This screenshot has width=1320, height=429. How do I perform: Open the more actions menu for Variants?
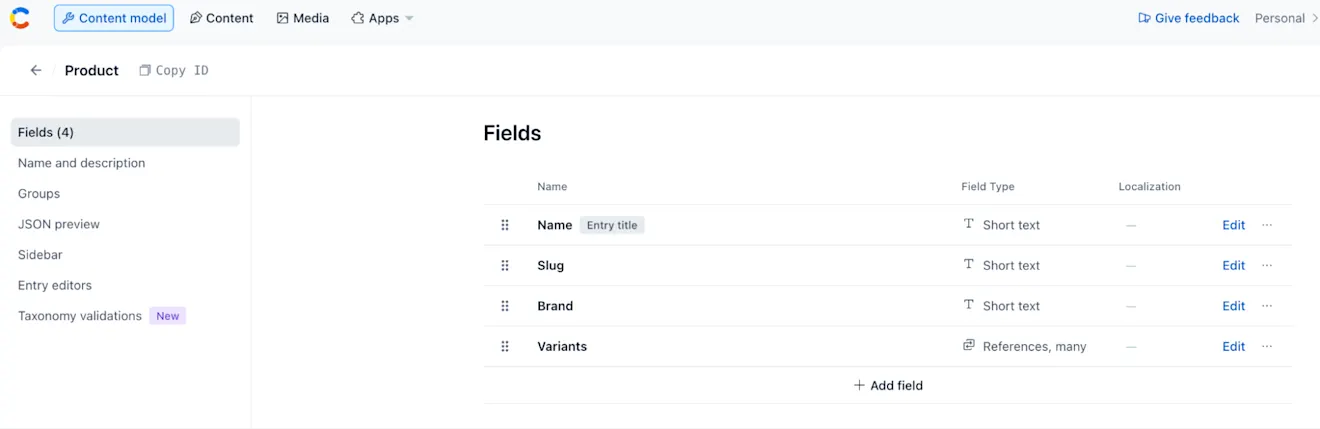[x=1267, y=346]
